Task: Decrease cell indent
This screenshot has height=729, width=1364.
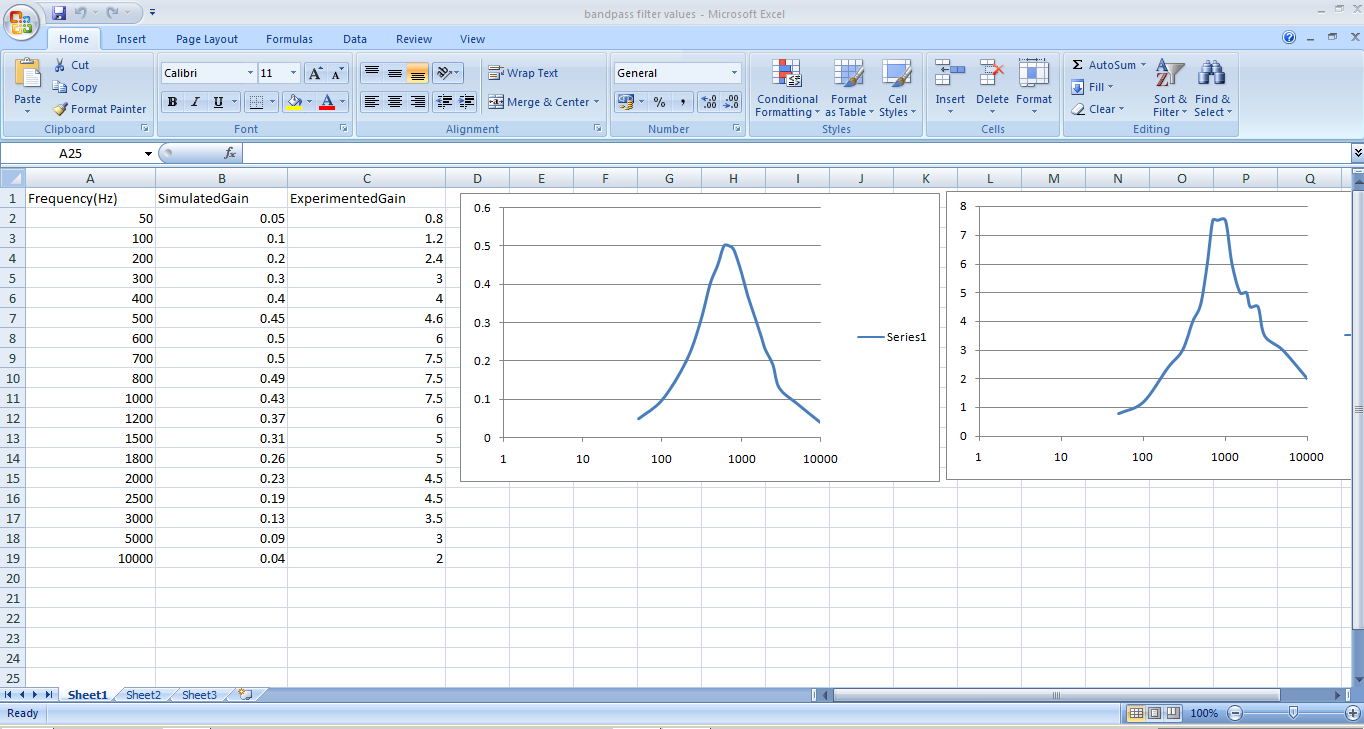Action: coord(443,102)
